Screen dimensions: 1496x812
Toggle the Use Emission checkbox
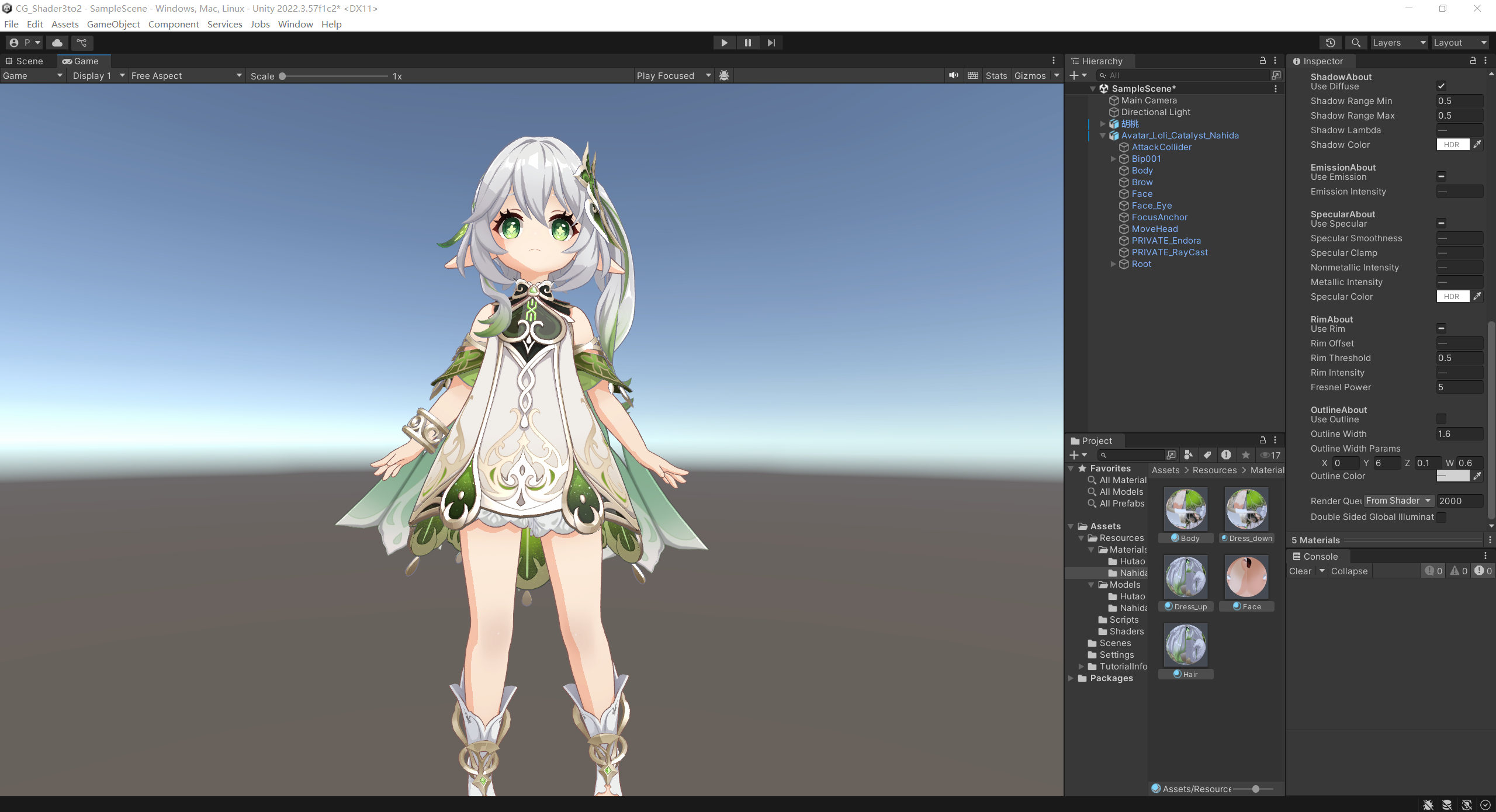coord(1441,176)
